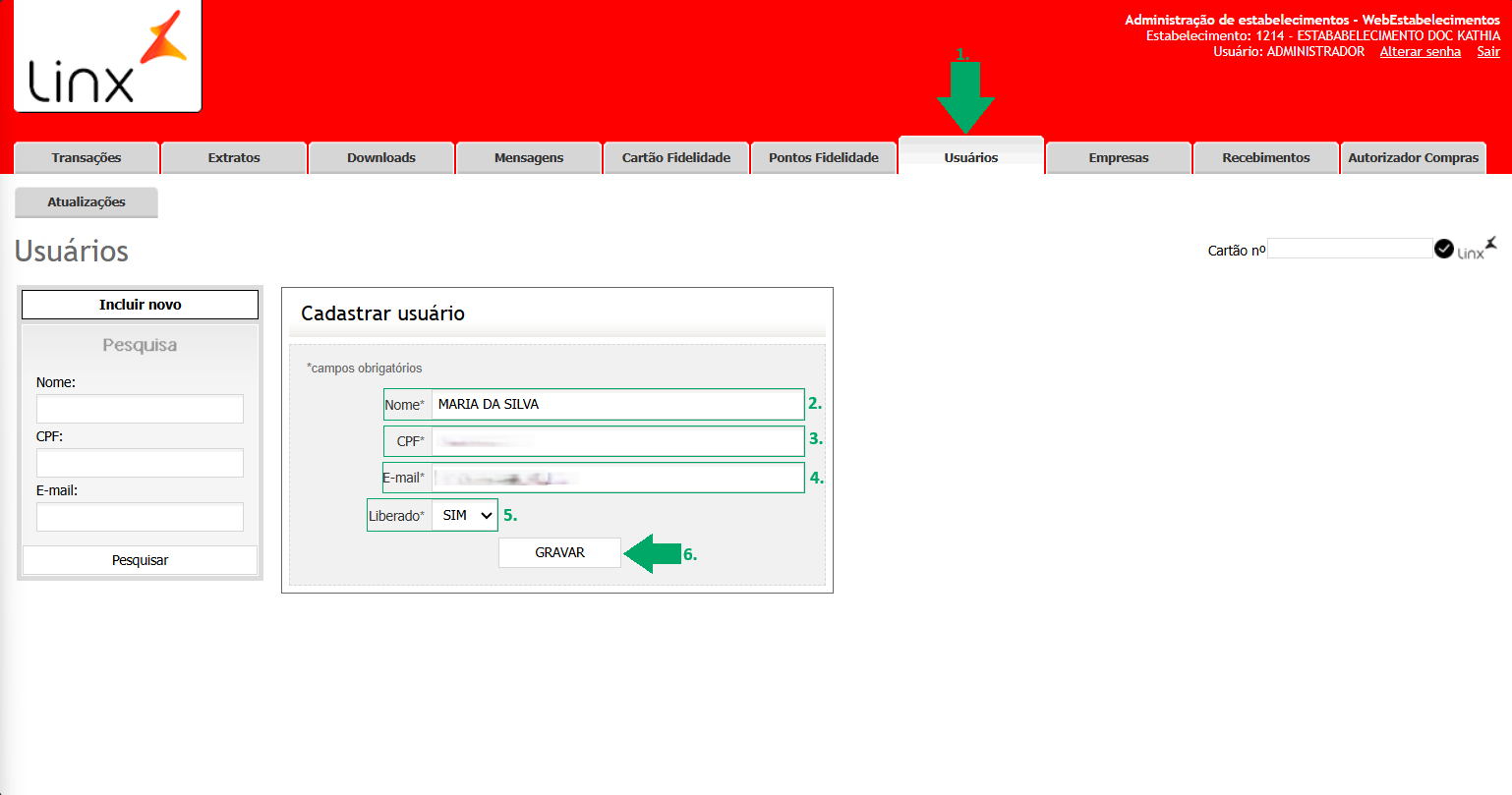Select the Cartão Fidelidade tab
This screenshot has width=1512, height=795.
pos(676,158)
